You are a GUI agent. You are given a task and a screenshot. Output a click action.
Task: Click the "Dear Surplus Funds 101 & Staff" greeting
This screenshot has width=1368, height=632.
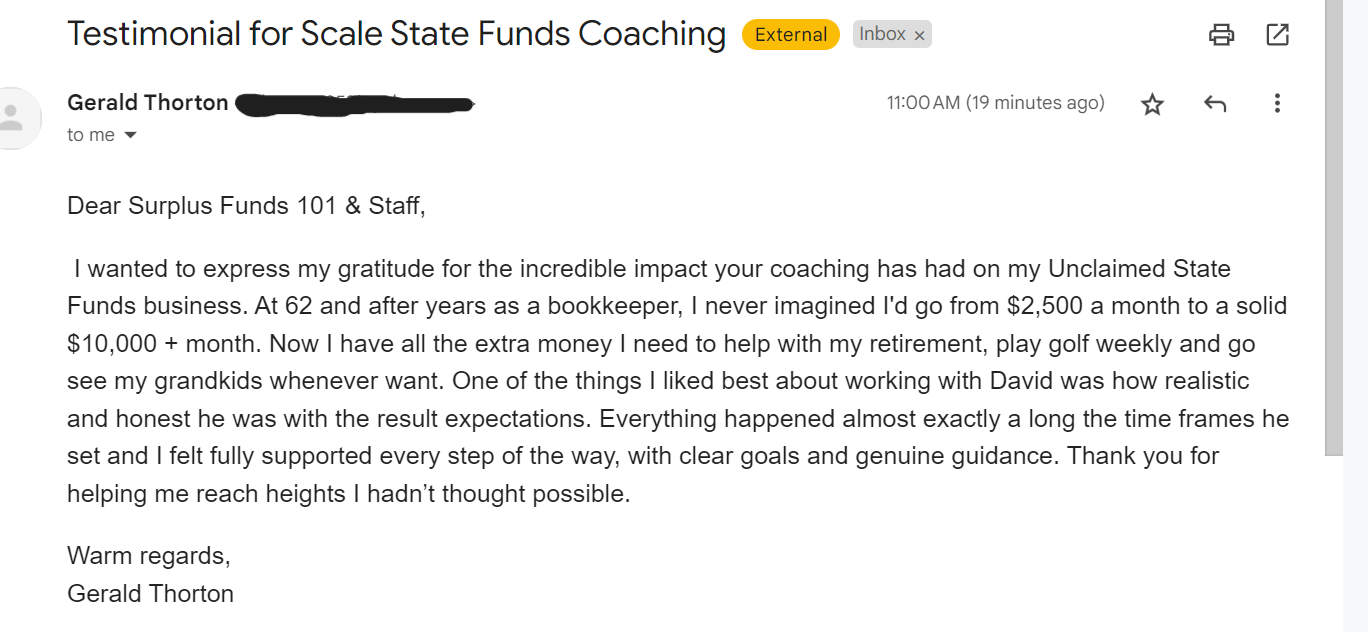[x=246, y=206]
